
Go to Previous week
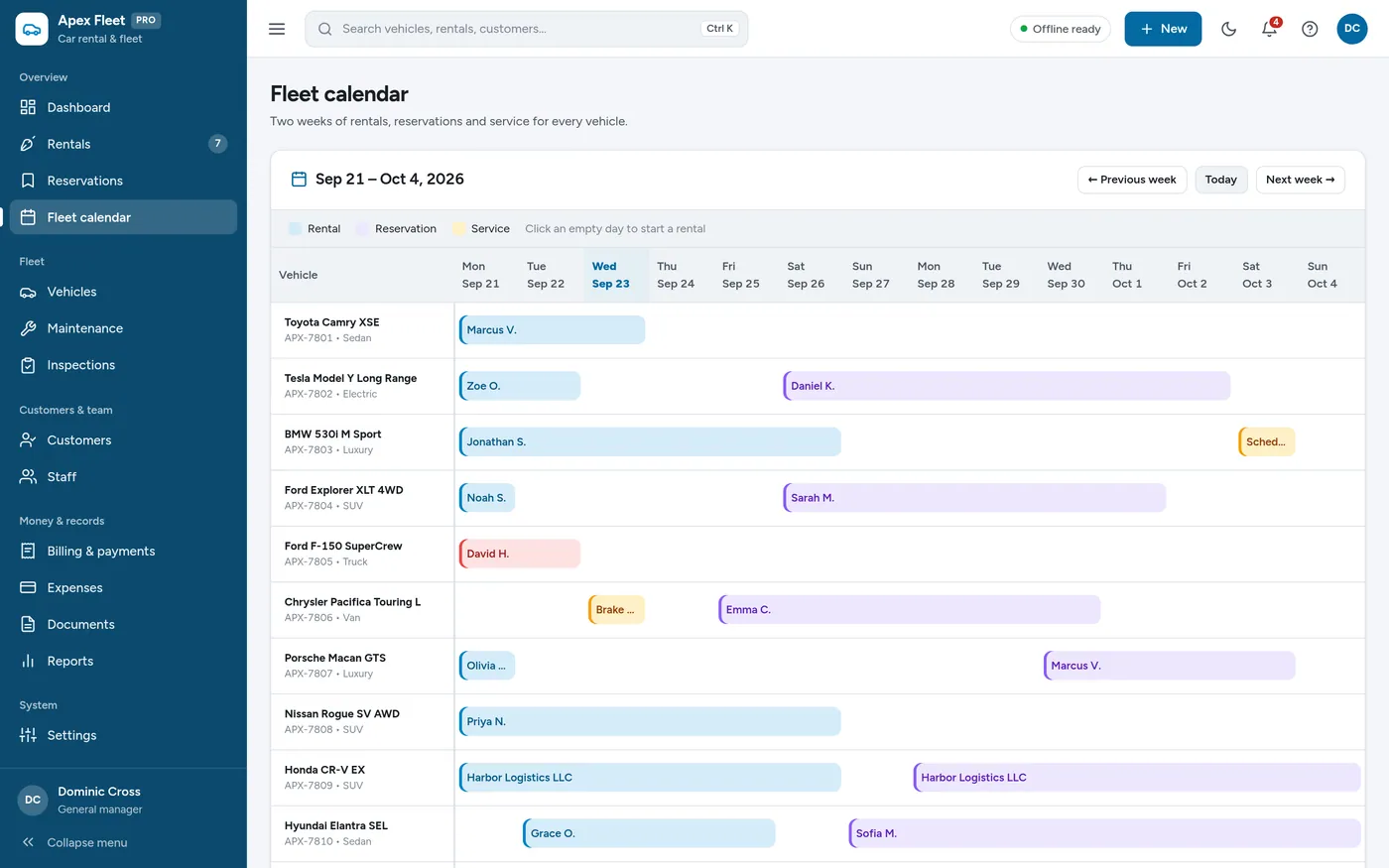pos(1132,180)
